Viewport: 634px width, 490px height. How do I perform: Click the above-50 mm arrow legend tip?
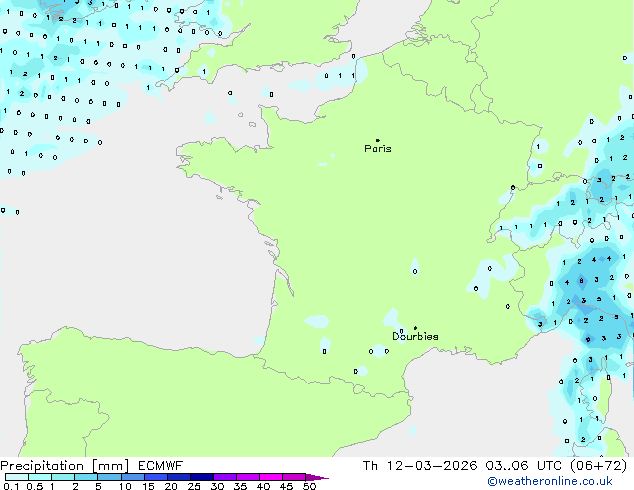tap(317, 477)
